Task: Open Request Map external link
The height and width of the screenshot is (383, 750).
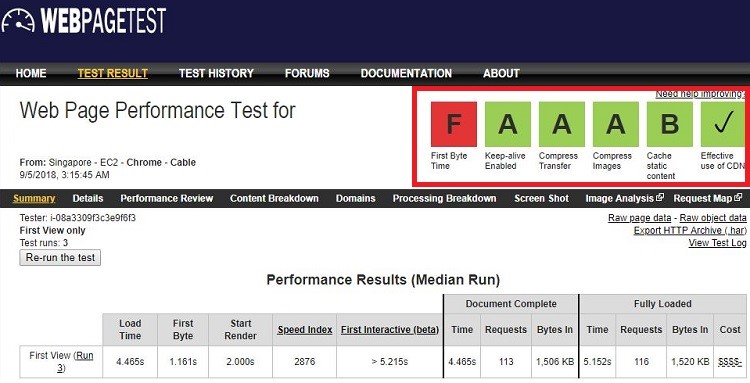Action: click(x=707, y=198)
